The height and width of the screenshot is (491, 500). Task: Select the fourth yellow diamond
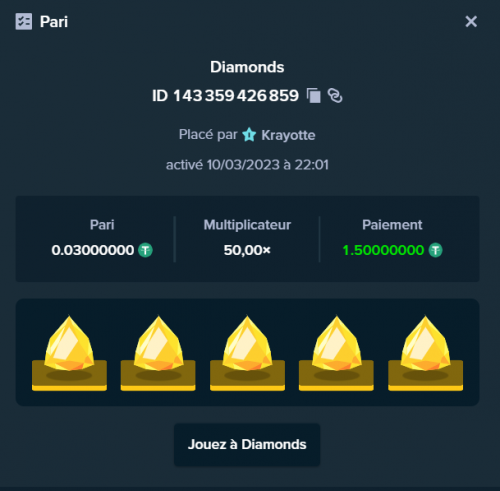tap(336, 353)
